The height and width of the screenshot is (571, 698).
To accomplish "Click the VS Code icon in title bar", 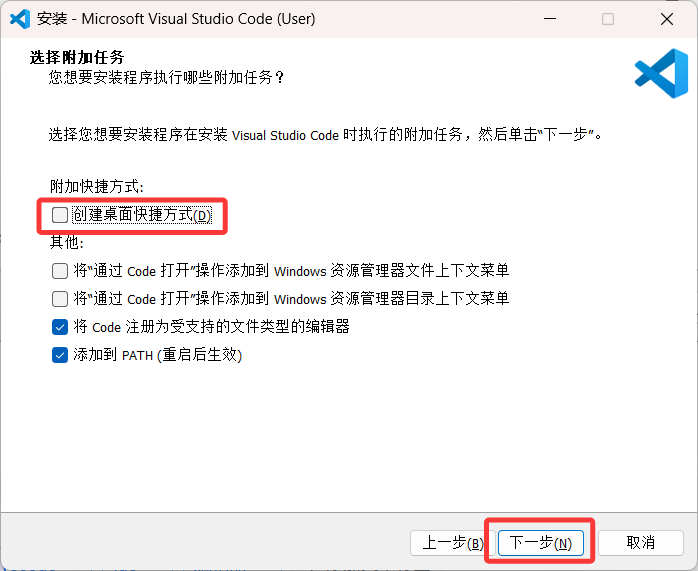I will [20, 19].
